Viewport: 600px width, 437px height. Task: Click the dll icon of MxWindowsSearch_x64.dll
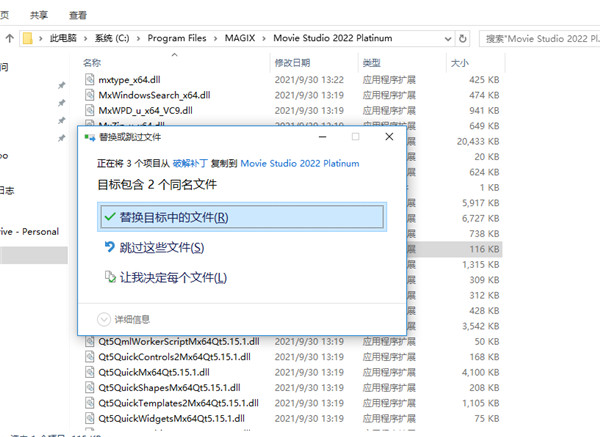90,95
